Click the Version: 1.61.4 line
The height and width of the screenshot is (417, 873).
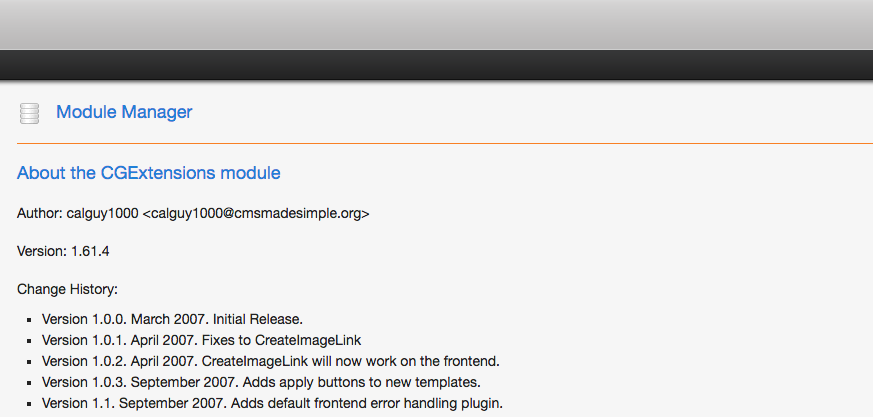tap(63, 251)
